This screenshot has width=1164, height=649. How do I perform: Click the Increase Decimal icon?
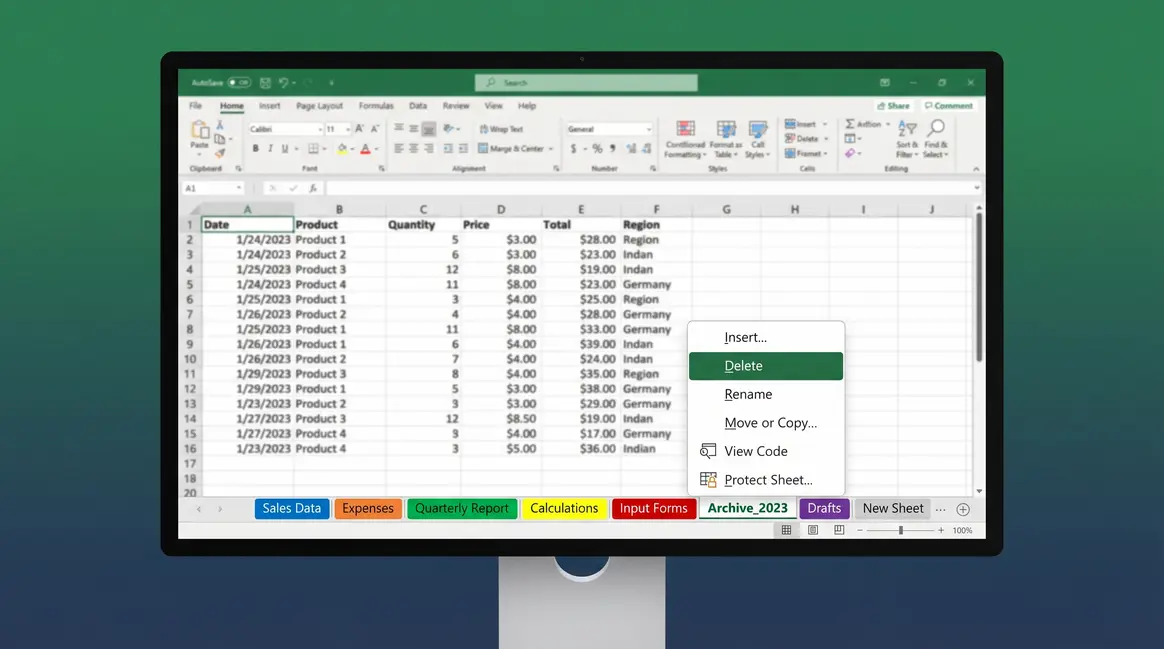coord(631,149)
